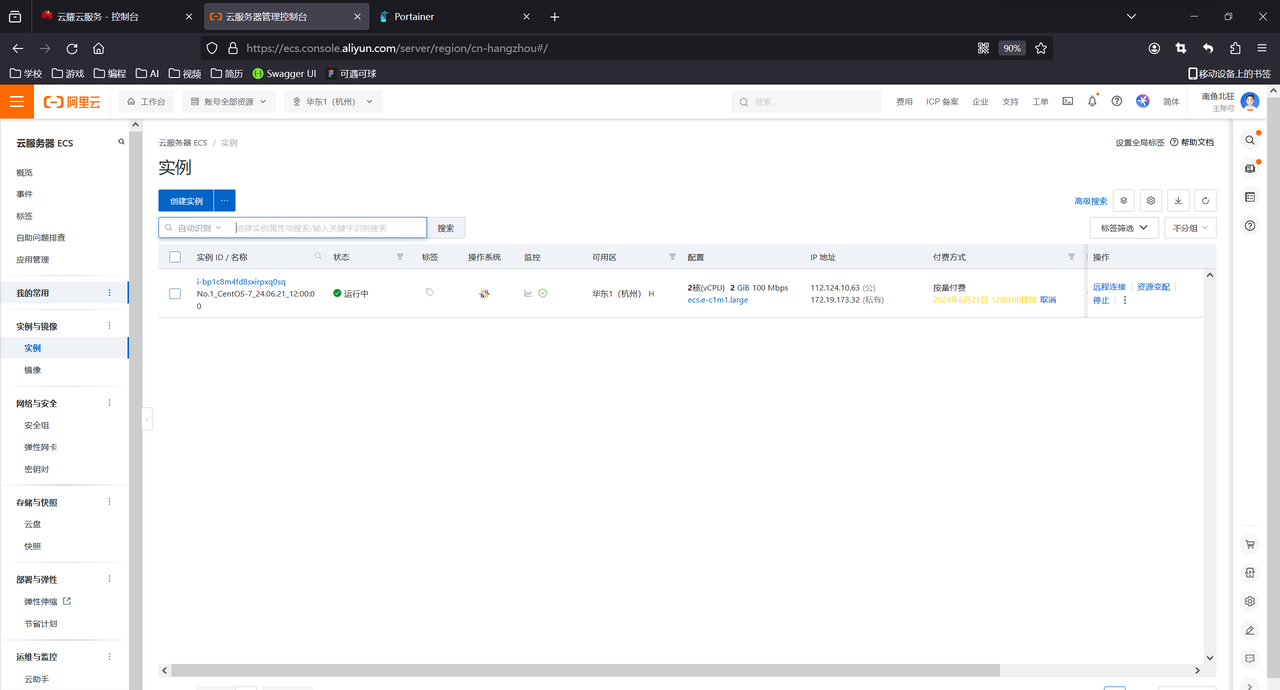Open 费用 top menu
Image resolution: width=1280 pixels, height=690 pixels.
click(x=904, y=101)
